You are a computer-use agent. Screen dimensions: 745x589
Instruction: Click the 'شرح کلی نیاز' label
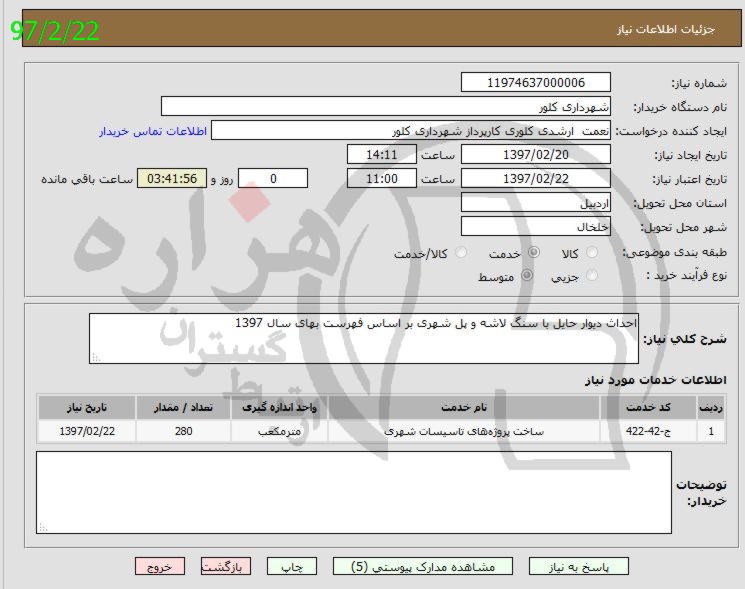685,339
